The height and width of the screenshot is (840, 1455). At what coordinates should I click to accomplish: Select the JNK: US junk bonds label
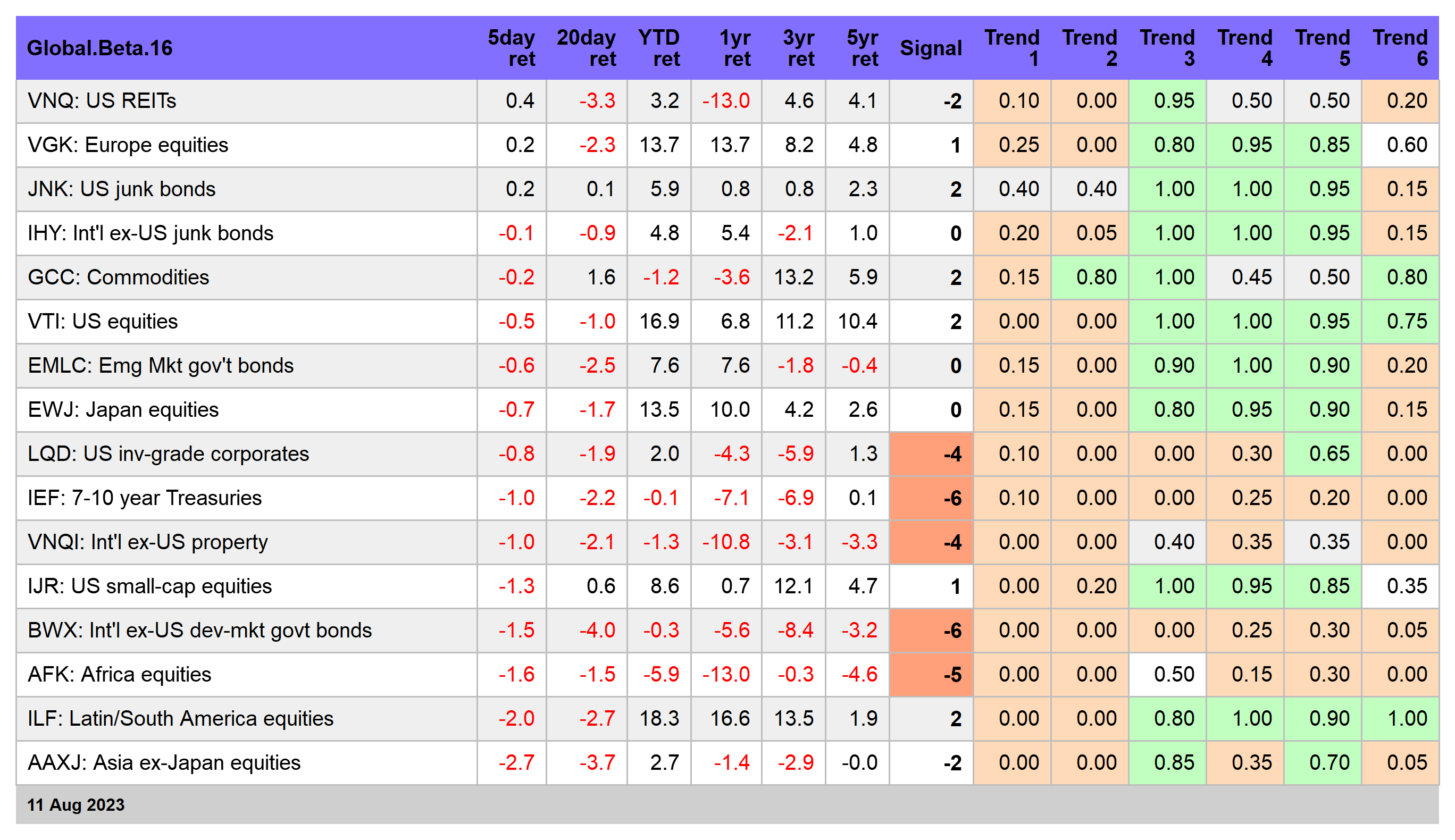[121, 189]
